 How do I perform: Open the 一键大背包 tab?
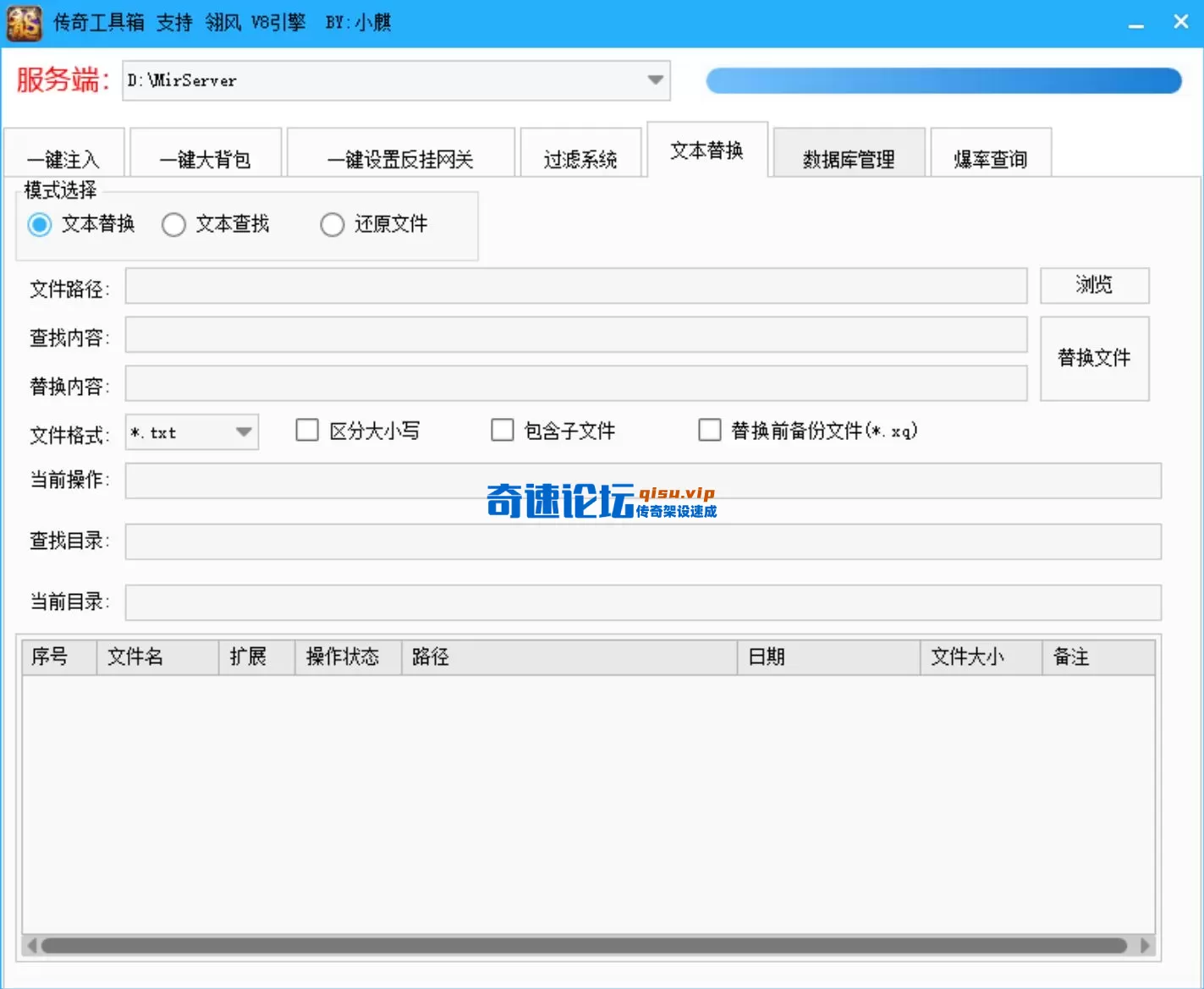205,157
